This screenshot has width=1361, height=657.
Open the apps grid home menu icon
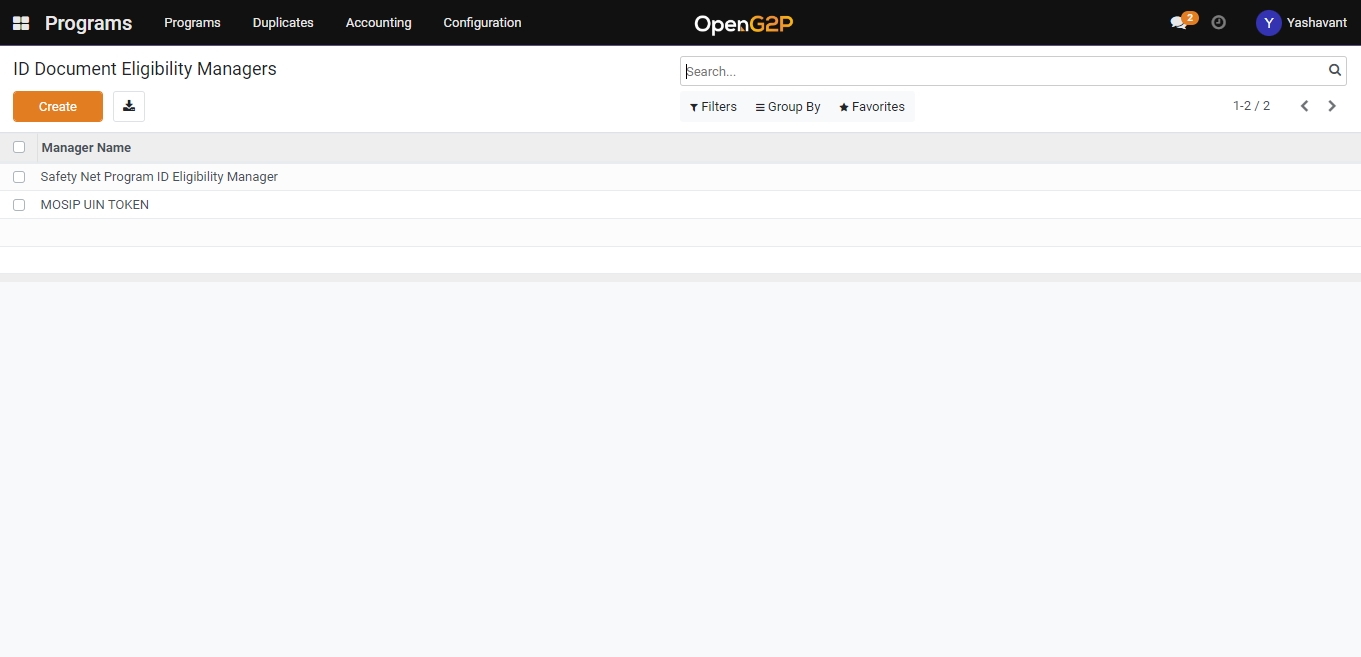tap(20, 23)
